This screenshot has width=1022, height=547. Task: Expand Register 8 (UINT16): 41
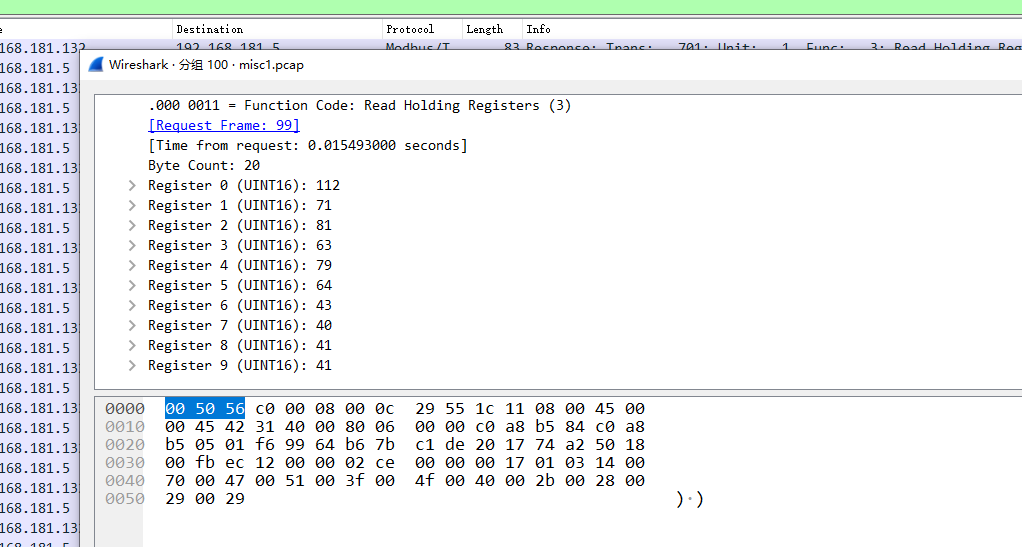coord(132,346)
